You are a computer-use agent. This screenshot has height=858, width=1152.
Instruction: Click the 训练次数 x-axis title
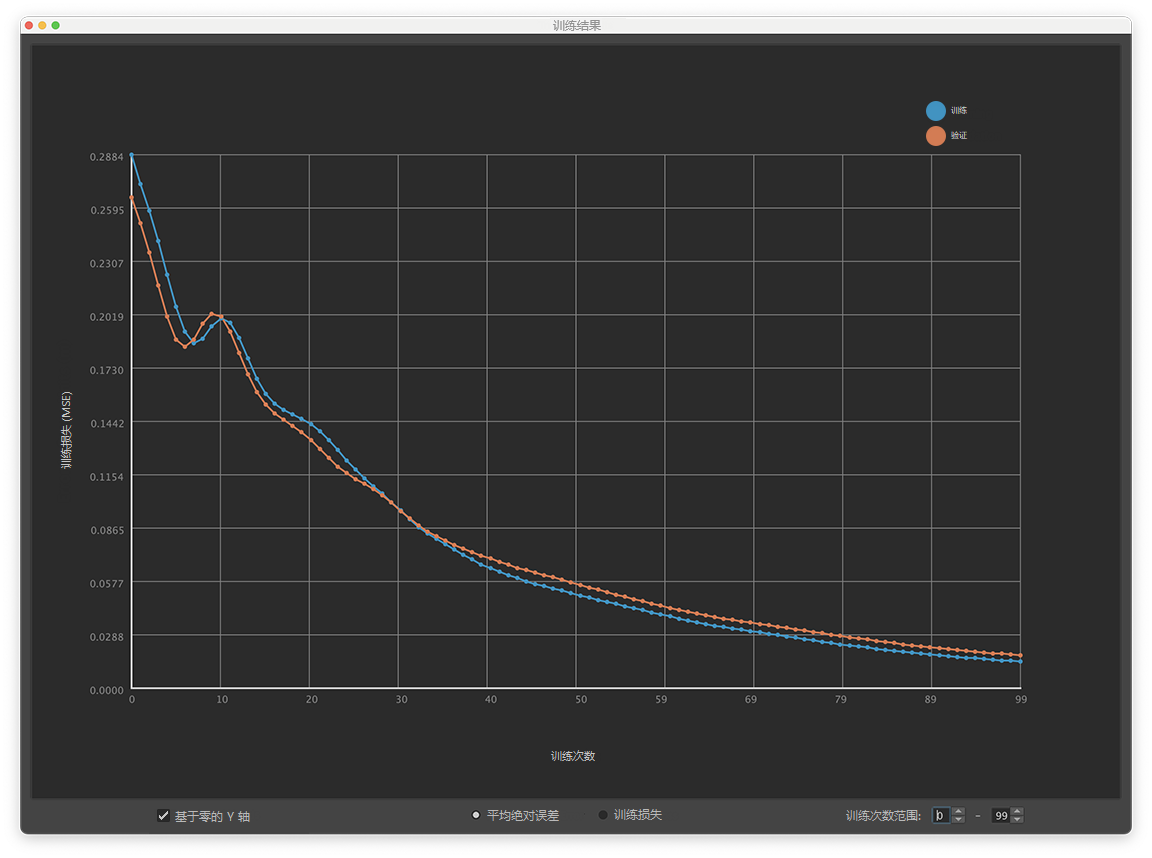pos(573,756)
